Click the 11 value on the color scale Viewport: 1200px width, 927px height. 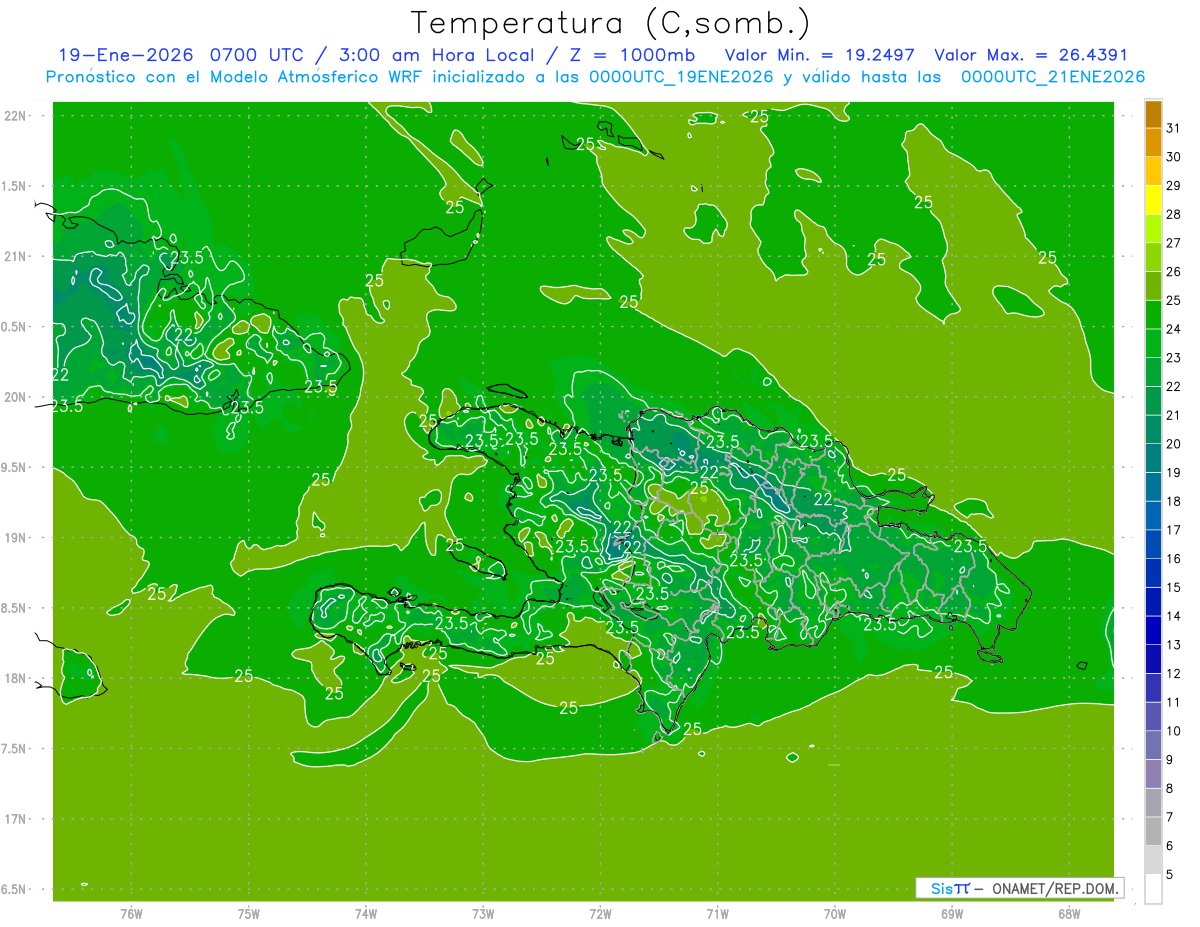pyautogui.click(x=1174, y=702)
